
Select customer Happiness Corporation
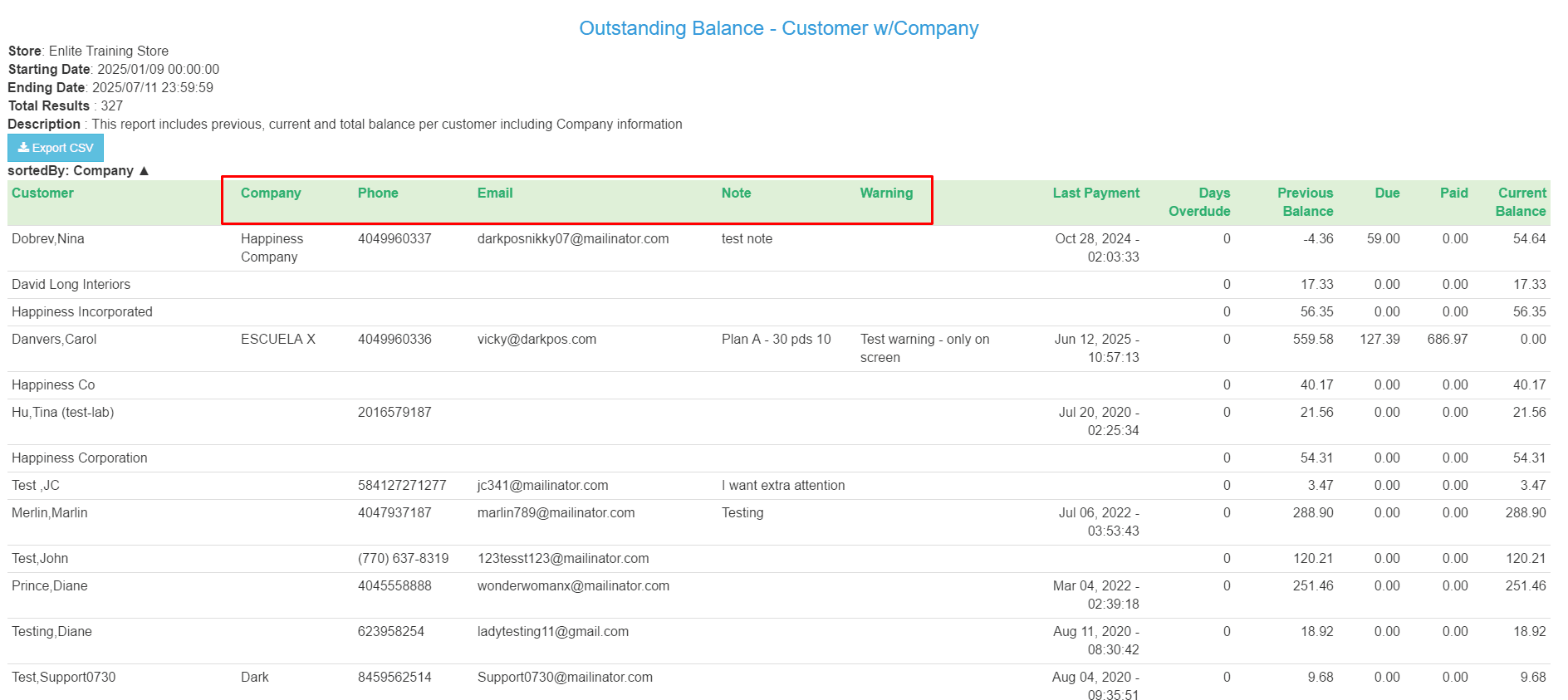[80, 458]
